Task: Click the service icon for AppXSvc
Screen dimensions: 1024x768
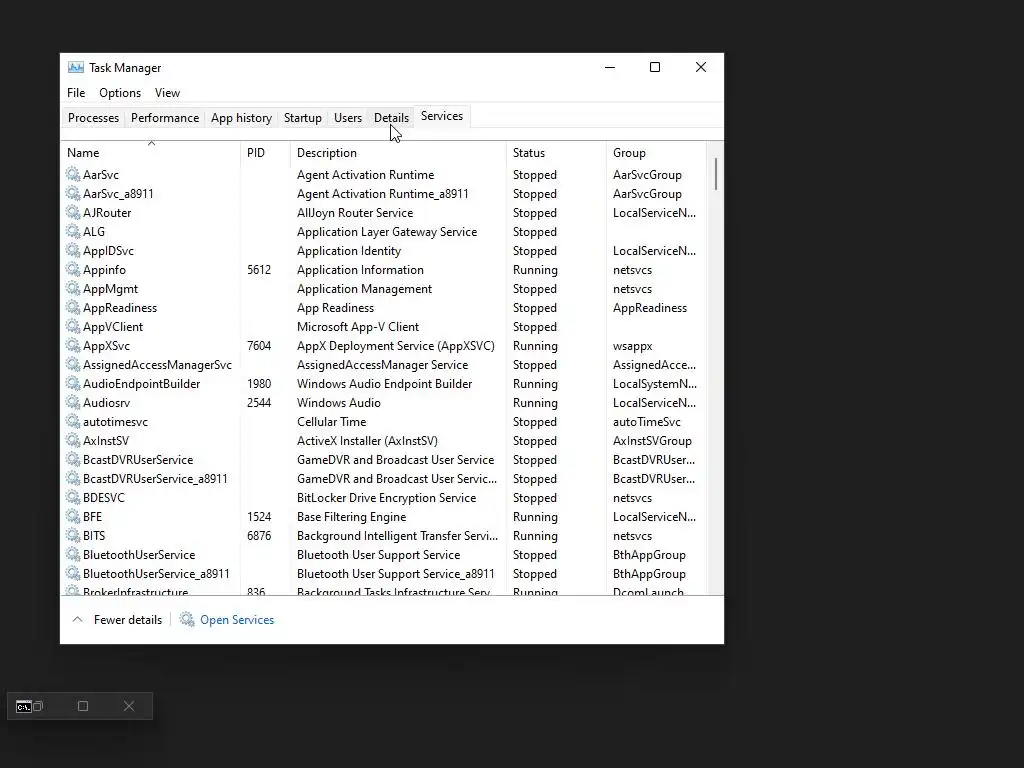Action: point(72,345)
